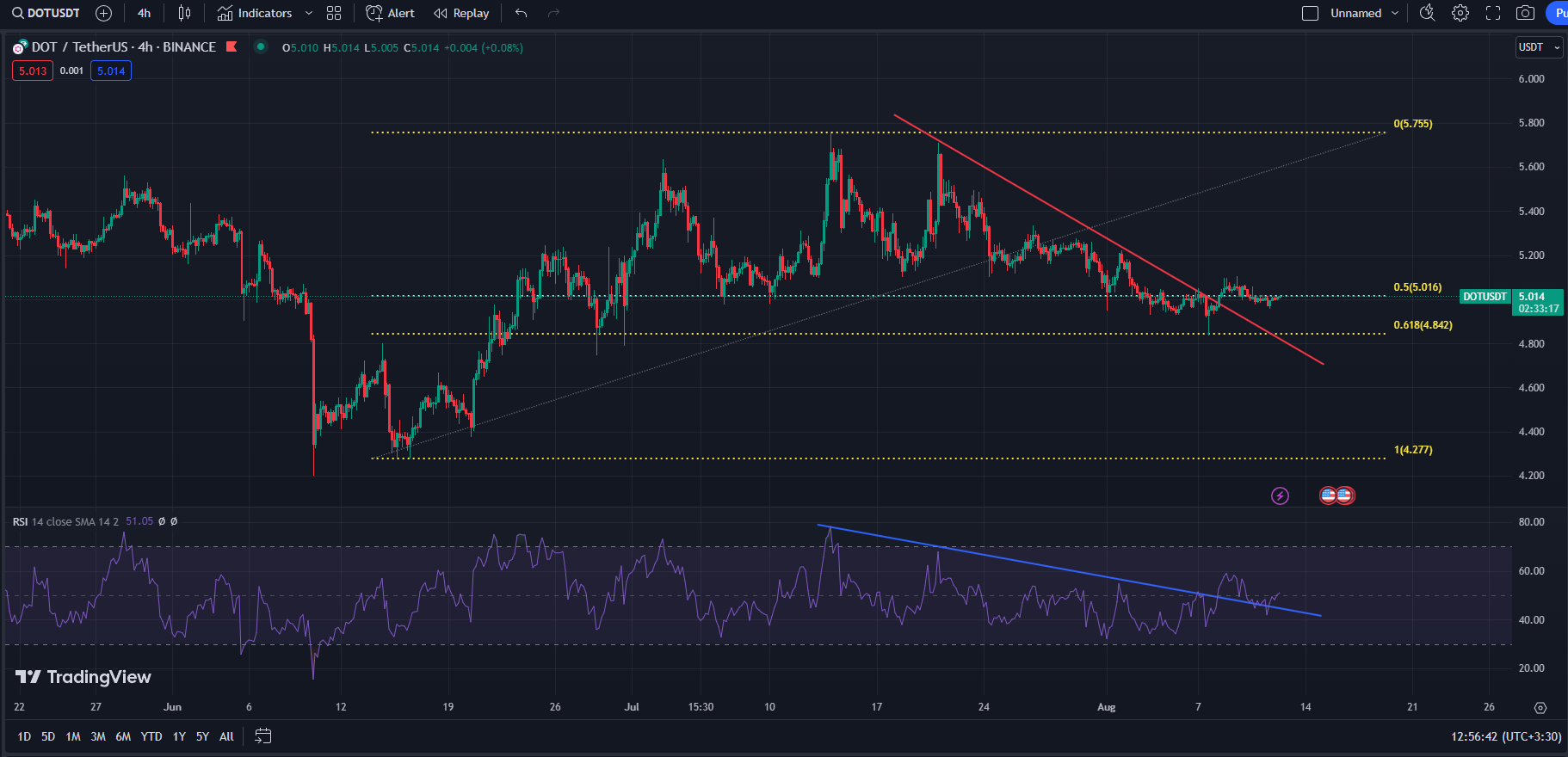Screen dimensions: 1568x757
Task: Click the purple lightning event marker
Action: 1280,495
